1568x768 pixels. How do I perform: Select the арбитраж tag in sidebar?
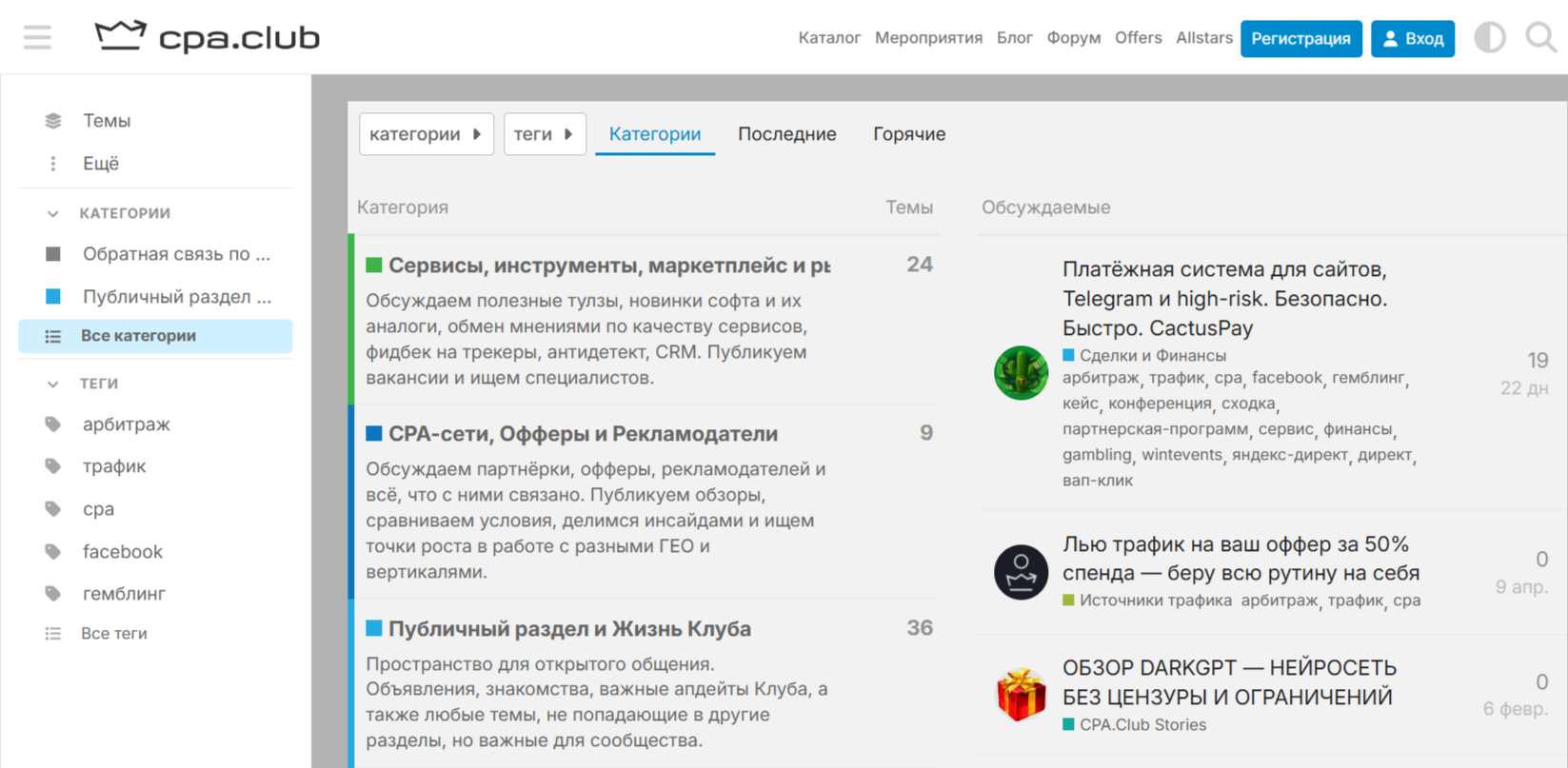coord(126,424)
